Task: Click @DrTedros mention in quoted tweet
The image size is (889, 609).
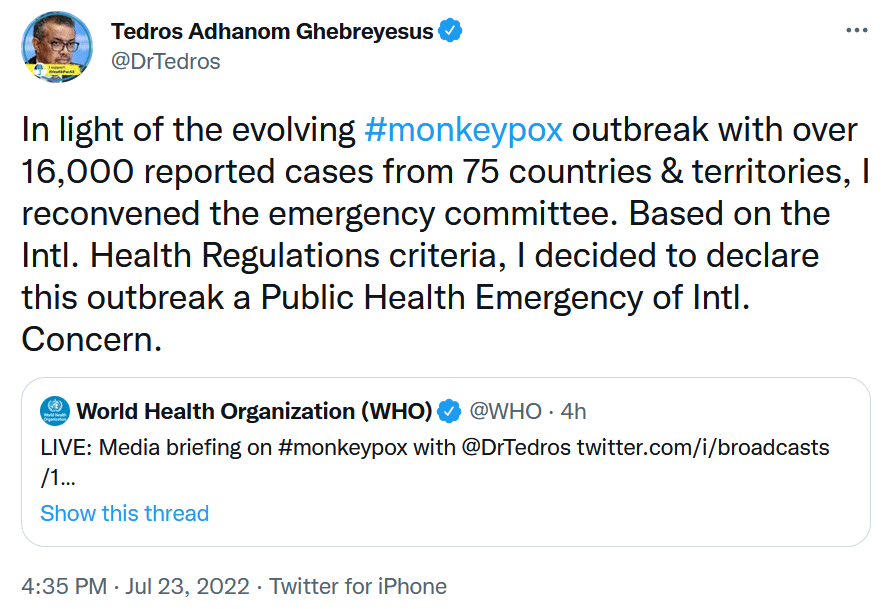Action: click(x=516, y=448)
